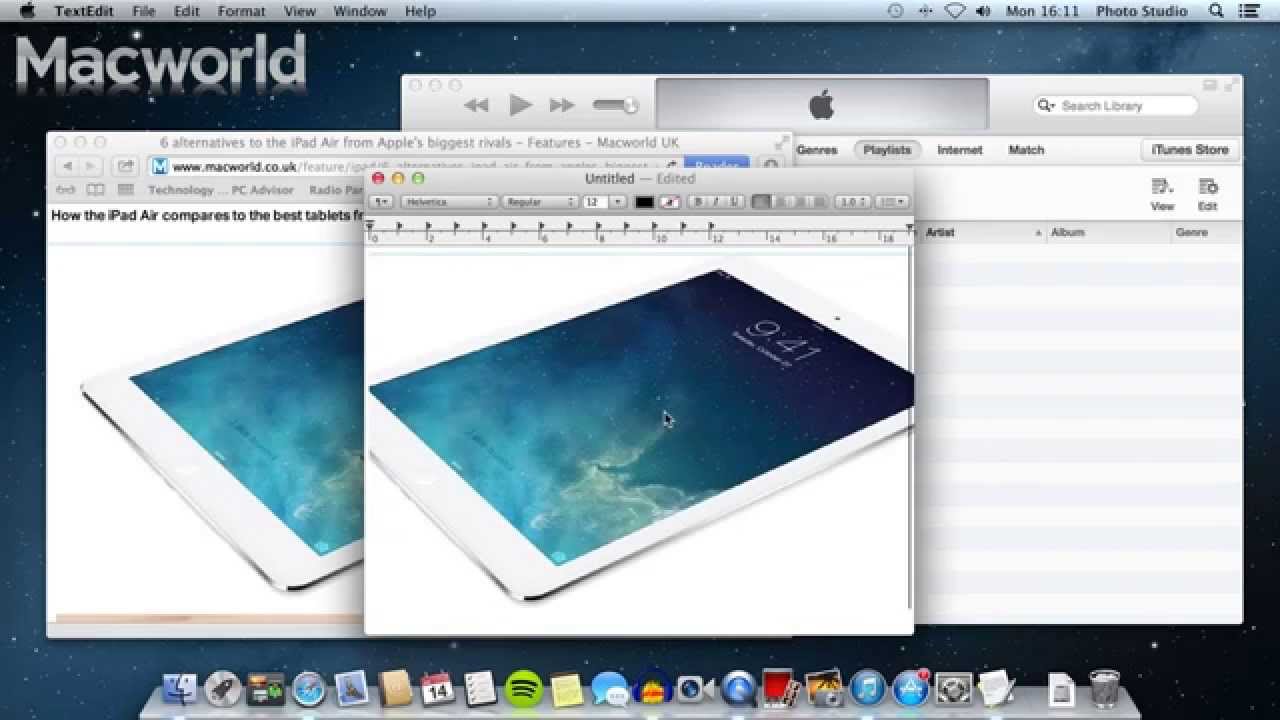Open App Store icon with badge in Dock
This screenshot has width=1280, height=720.
pyautogui.click(x=910, y=688)
